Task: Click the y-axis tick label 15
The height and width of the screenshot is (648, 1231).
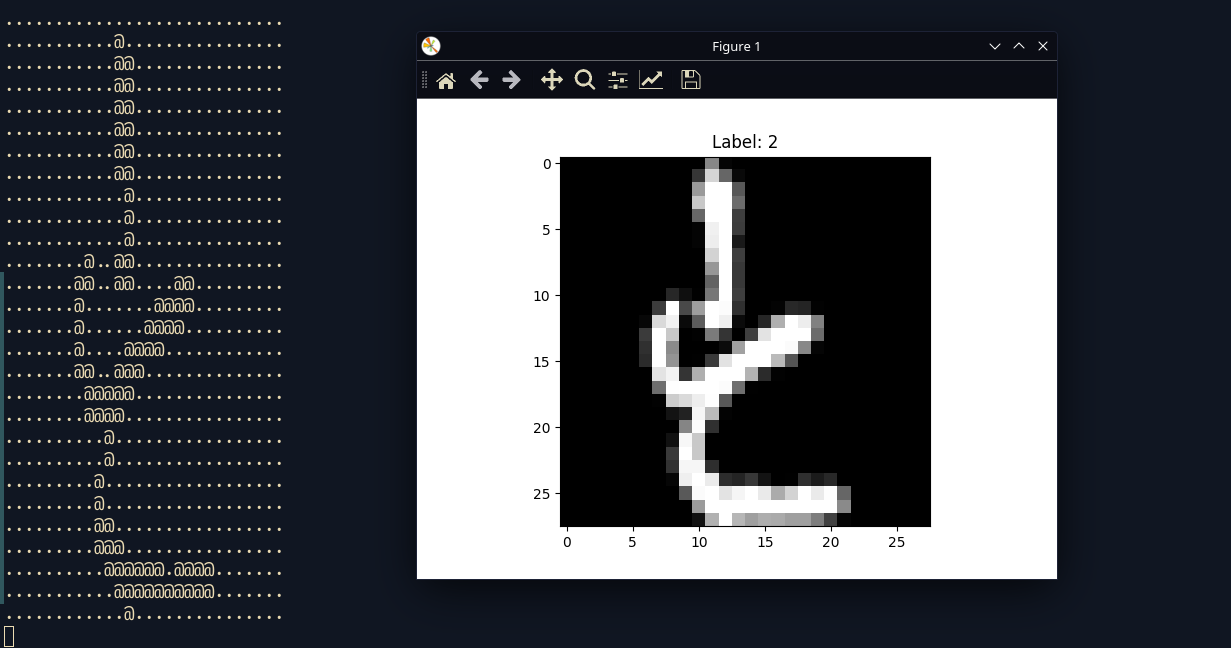Action: 543,362
